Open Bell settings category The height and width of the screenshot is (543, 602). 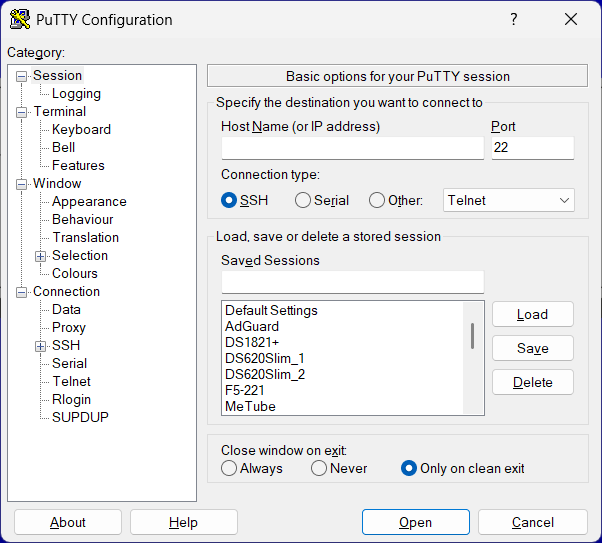click(x=63, y=147)
